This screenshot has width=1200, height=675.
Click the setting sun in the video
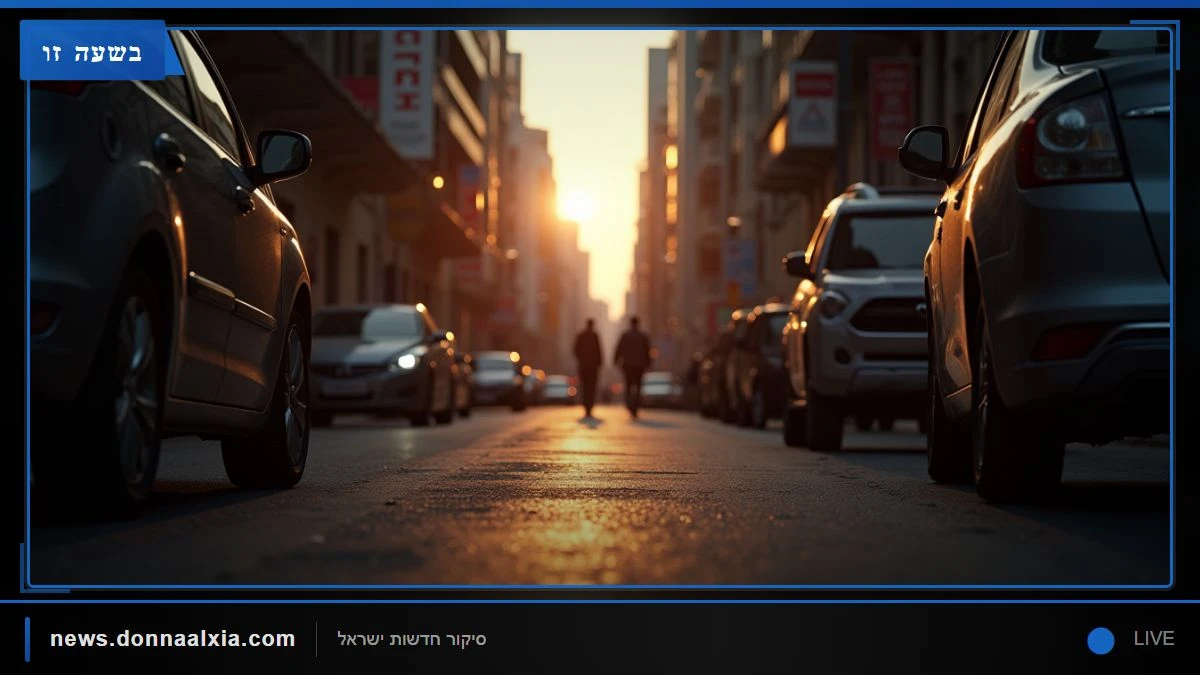(x=578, y=205)
